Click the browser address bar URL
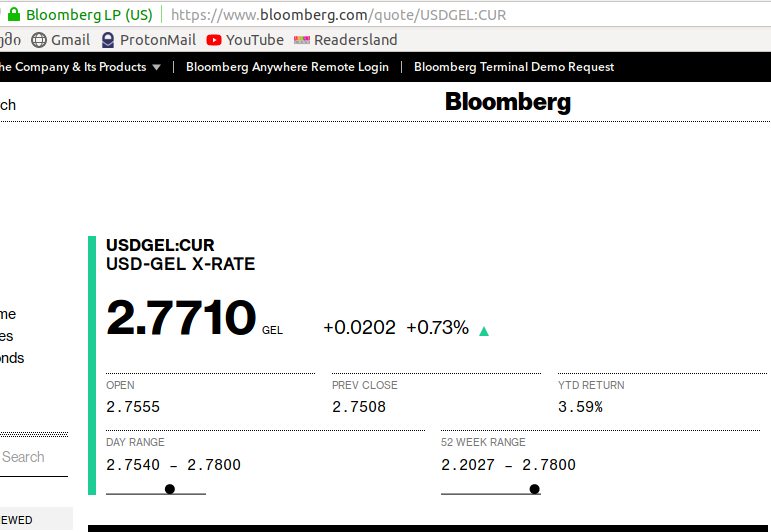This screenshot has width=771, height=532. (339, 15)
